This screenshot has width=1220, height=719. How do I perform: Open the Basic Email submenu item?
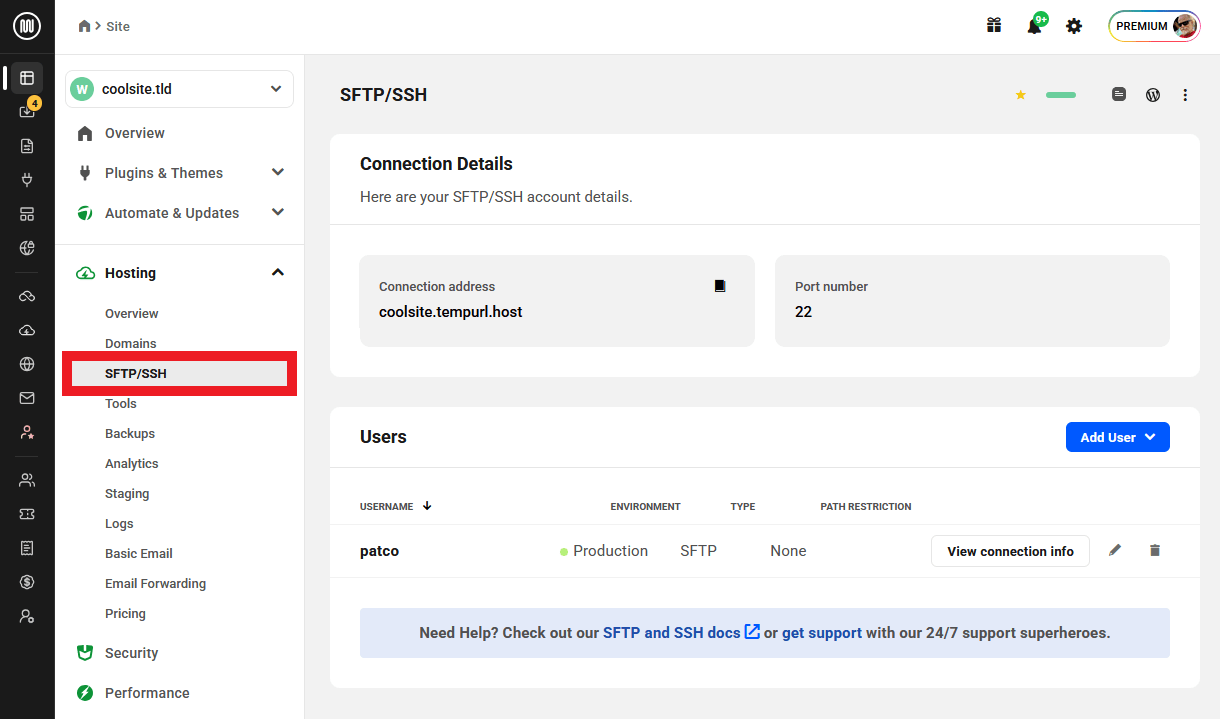[139, 554]
